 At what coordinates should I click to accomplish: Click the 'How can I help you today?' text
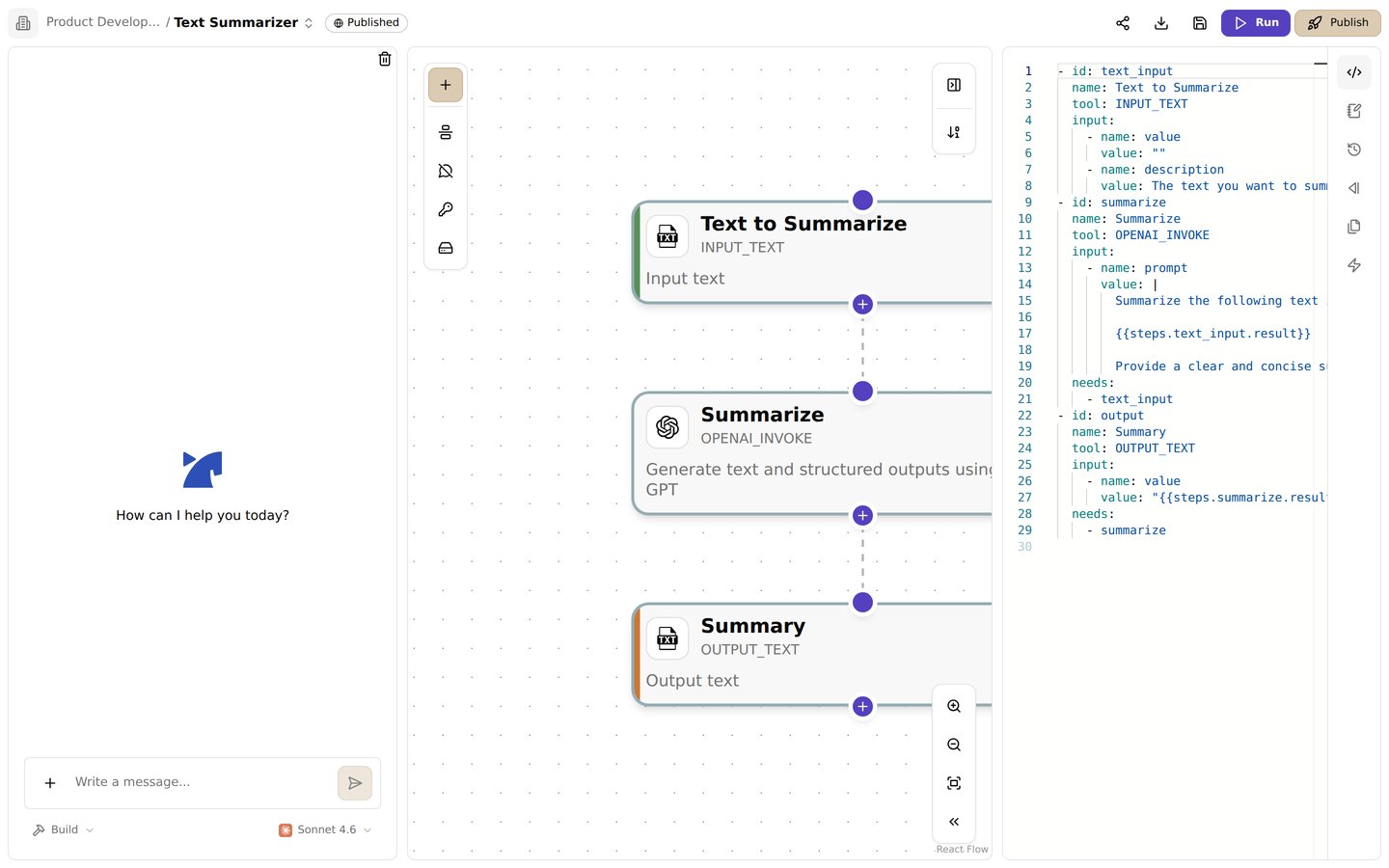point(203,515)
